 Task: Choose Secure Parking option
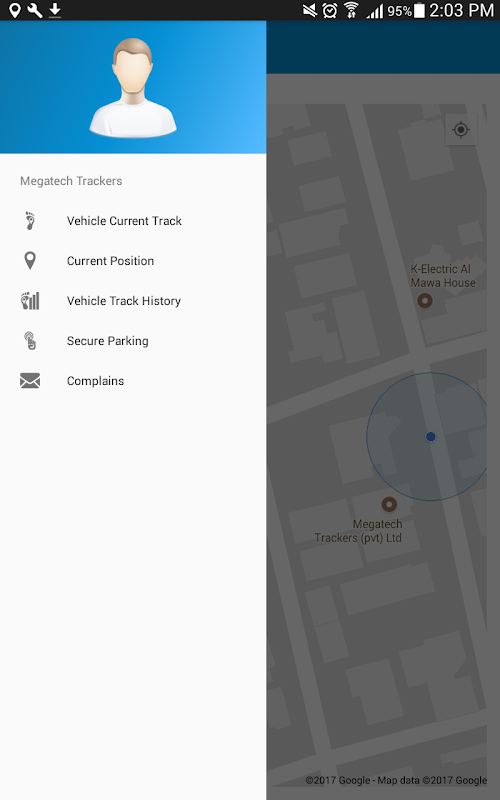[x=133, y=340]
